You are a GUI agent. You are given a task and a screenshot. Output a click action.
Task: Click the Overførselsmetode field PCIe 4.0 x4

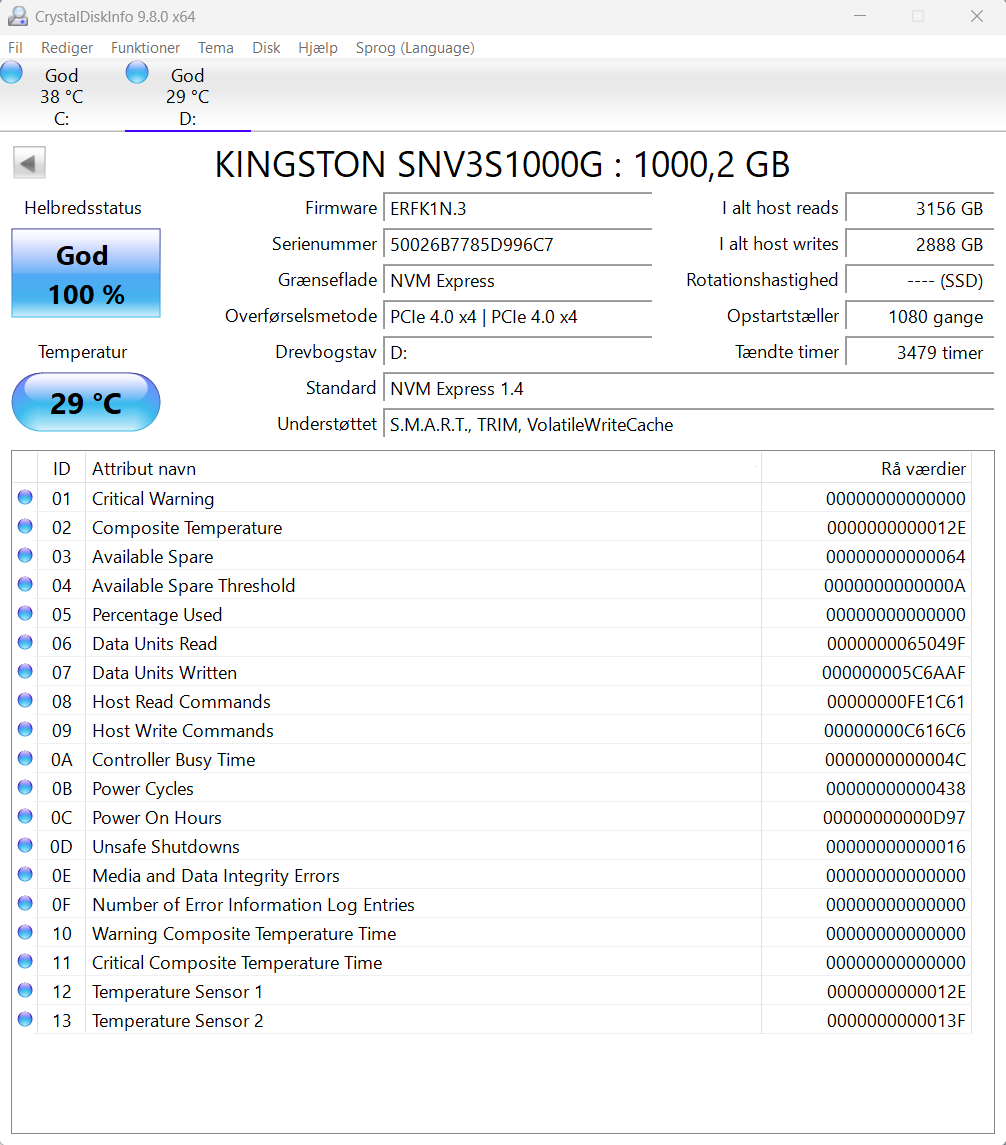(517, 317)
